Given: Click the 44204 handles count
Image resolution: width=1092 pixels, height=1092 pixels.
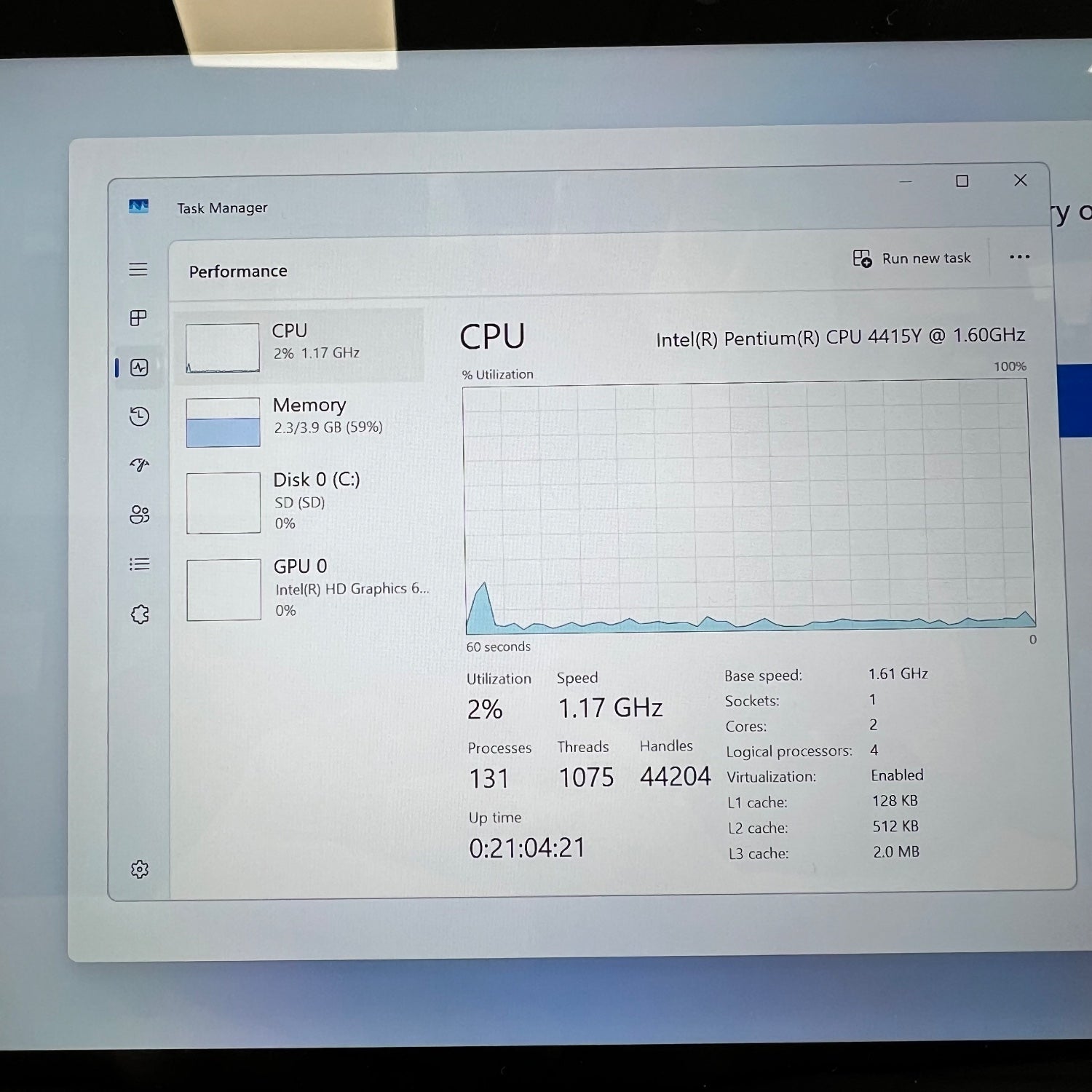Looking at the screenshot, I should point(675,776).
